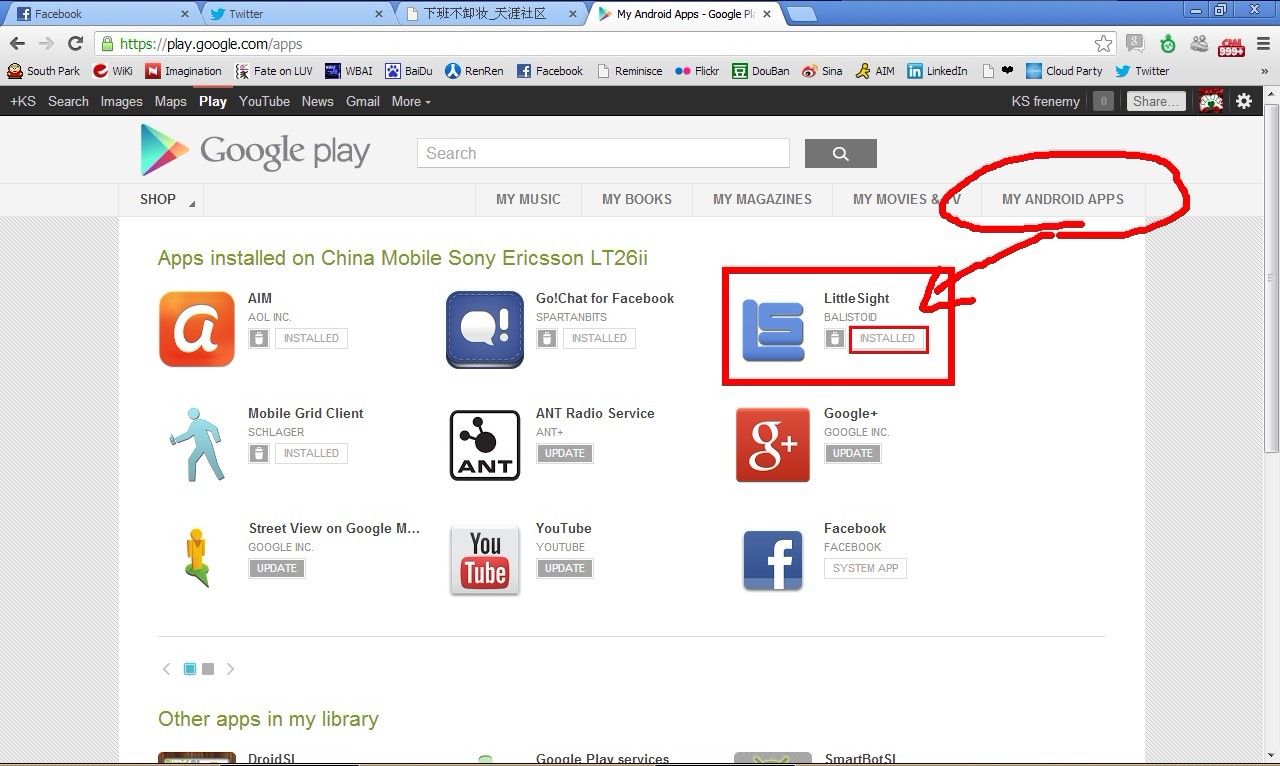The height and width of the screenshot is (766, 1280).
Task: Click the red Google+ app icon
Action: 773,444
